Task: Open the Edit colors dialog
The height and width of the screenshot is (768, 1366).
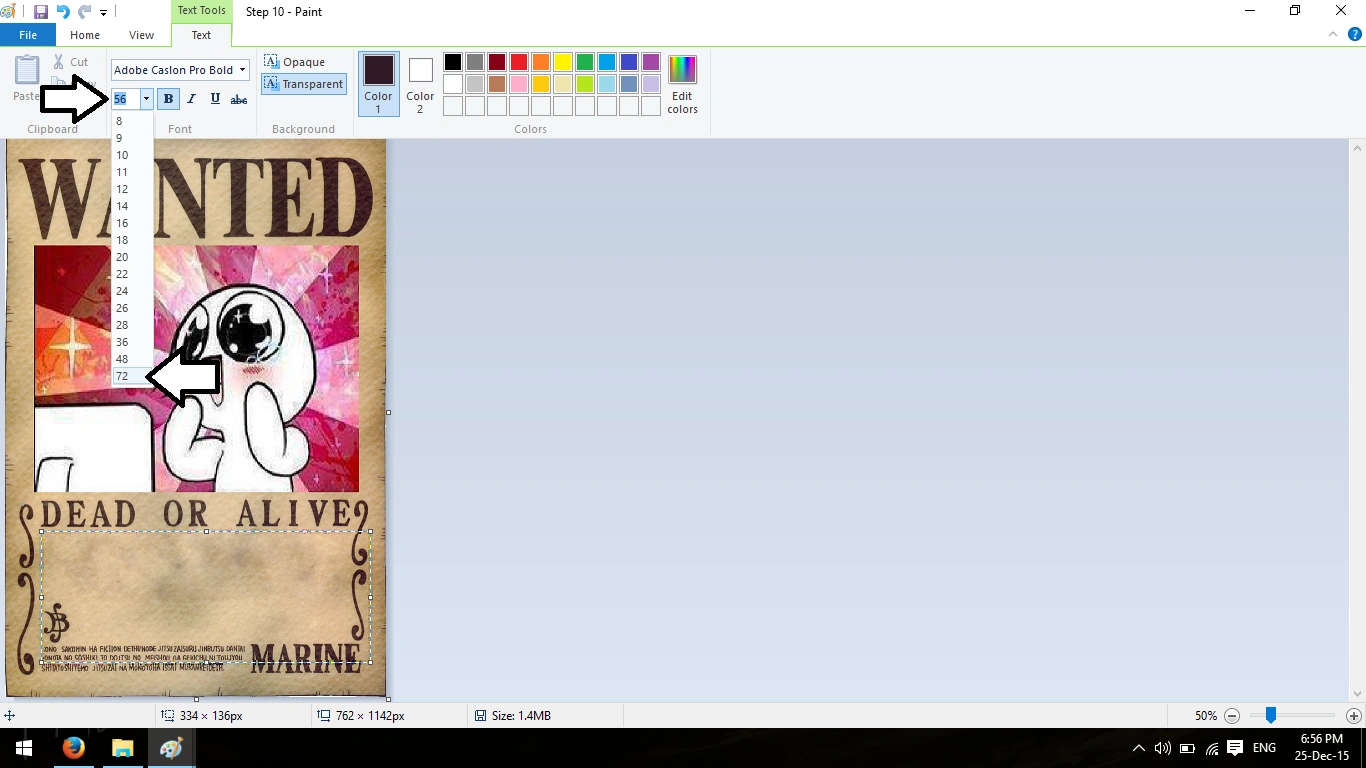Action: coord(682,85)
